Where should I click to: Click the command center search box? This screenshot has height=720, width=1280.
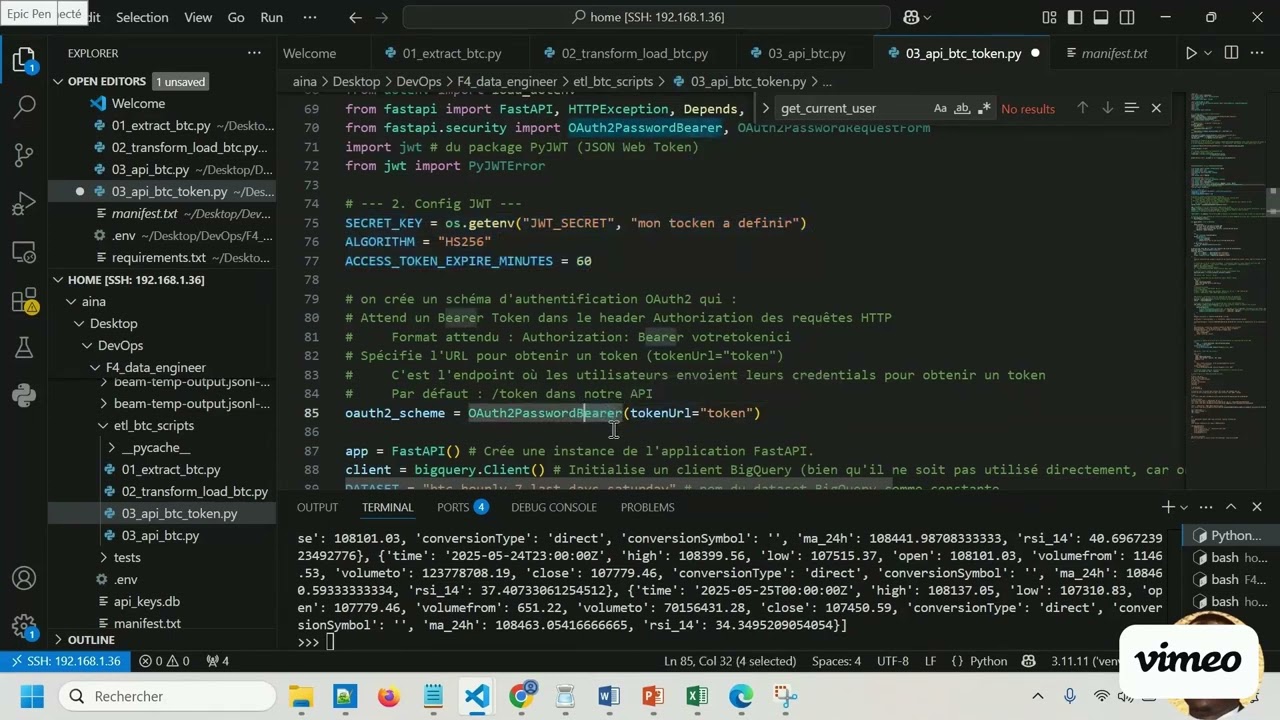tap(646, 17)
